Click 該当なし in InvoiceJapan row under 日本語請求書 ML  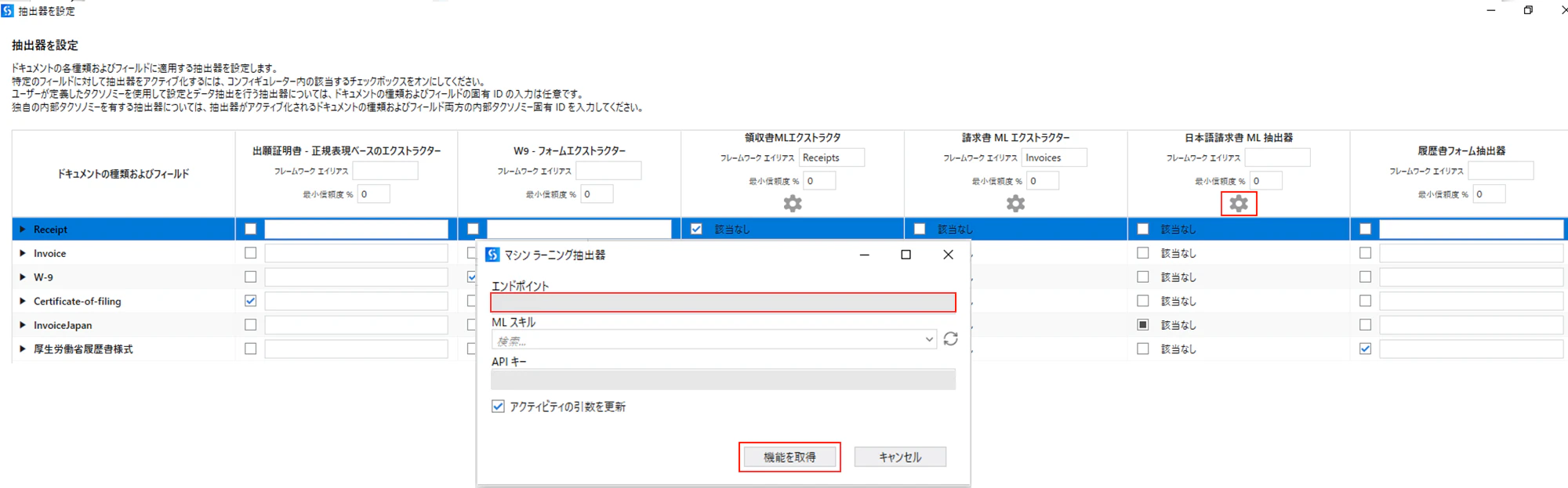1178,325
